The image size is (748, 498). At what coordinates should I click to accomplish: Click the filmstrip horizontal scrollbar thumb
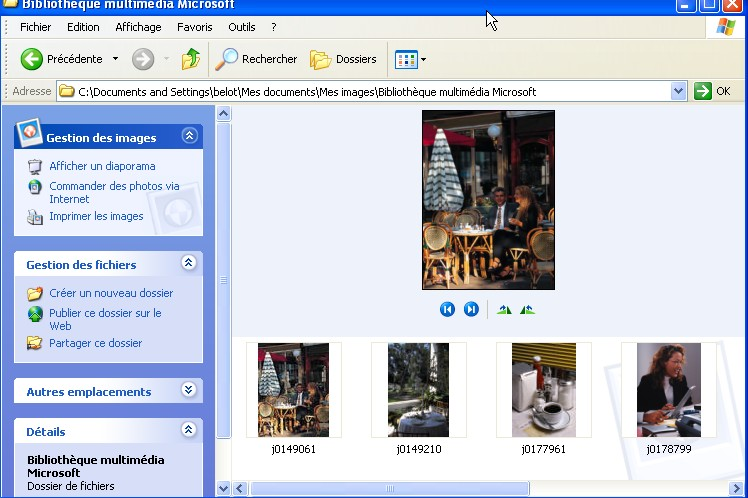point(390,488)
